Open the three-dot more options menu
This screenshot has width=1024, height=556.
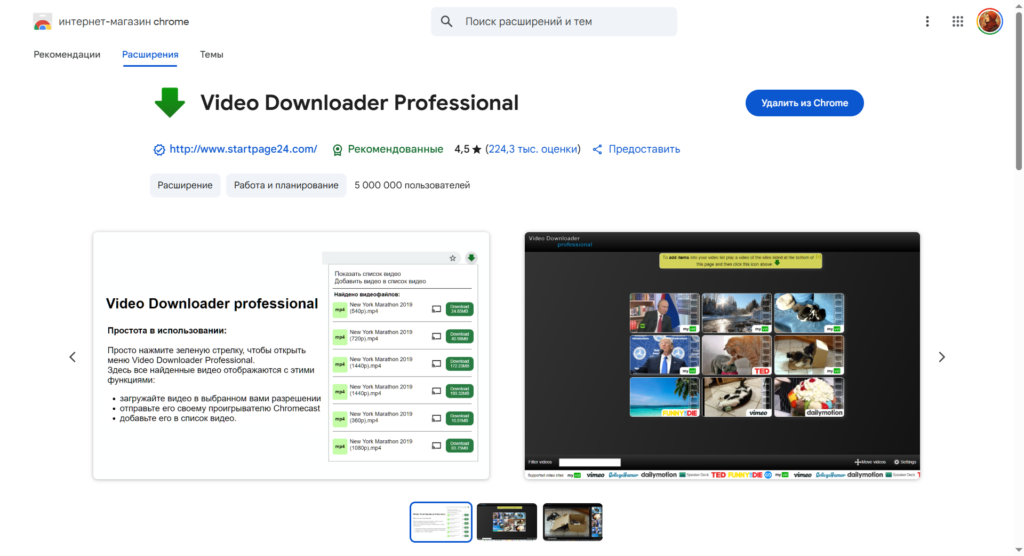pyautogui.click(x=927, y=22)
